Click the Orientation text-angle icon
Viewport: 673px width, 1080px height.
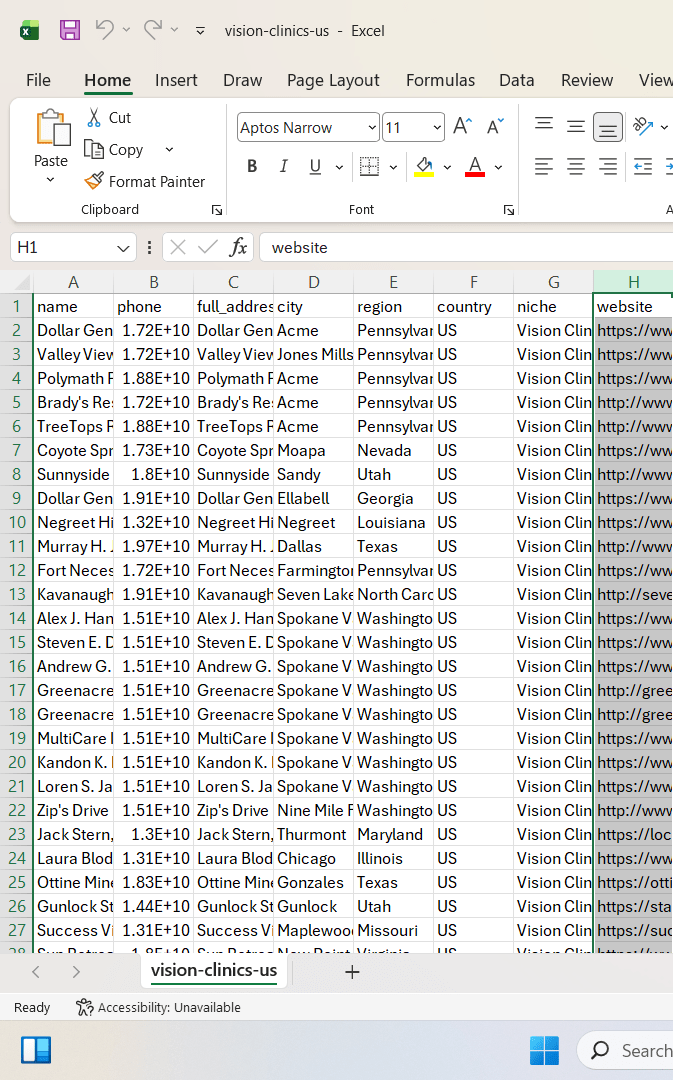643,126
